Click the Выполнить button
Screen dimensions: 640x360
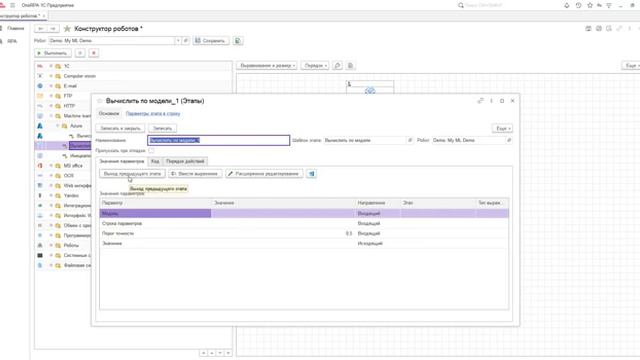pos(53,53)
